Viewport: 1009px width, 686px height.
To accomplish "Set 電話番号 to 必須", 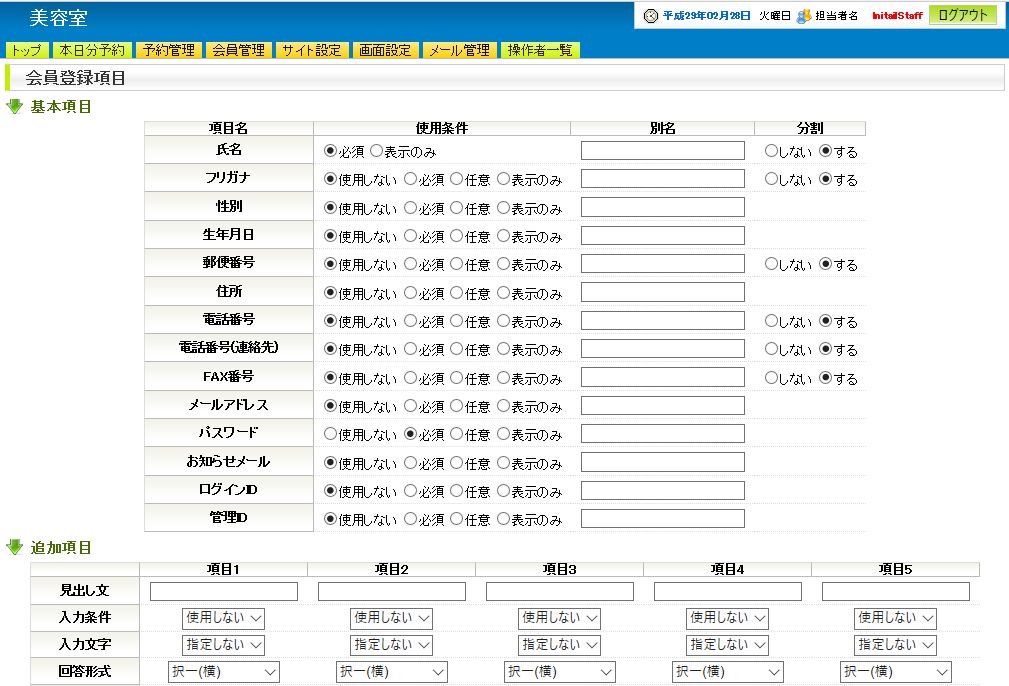I will [411, 320].
